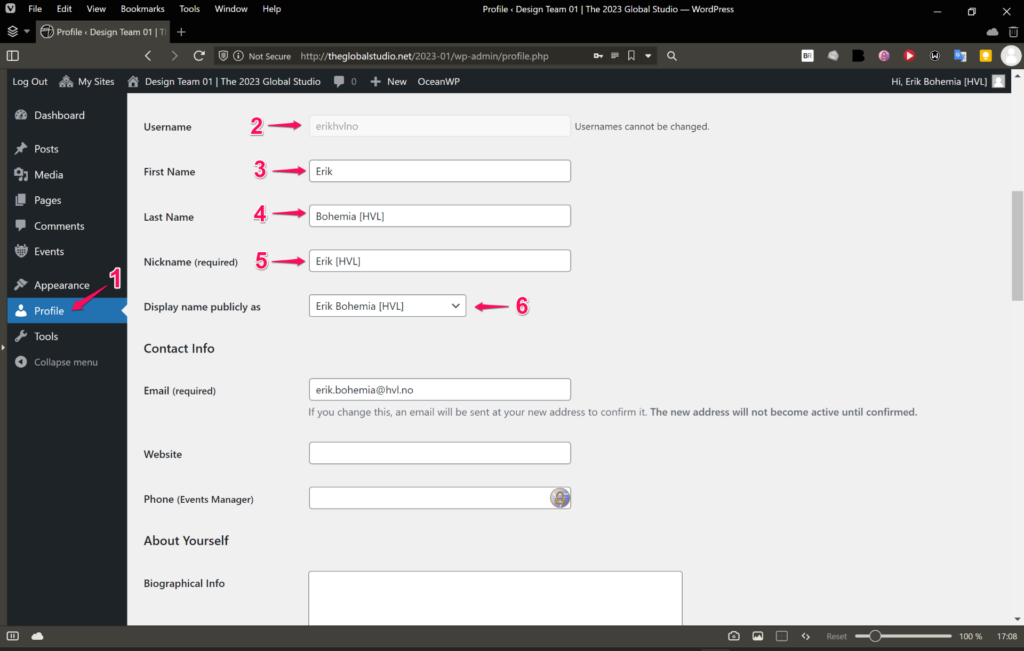Open the Bookmarks menu
This screenshot has height=651, width=1024.
142,9
